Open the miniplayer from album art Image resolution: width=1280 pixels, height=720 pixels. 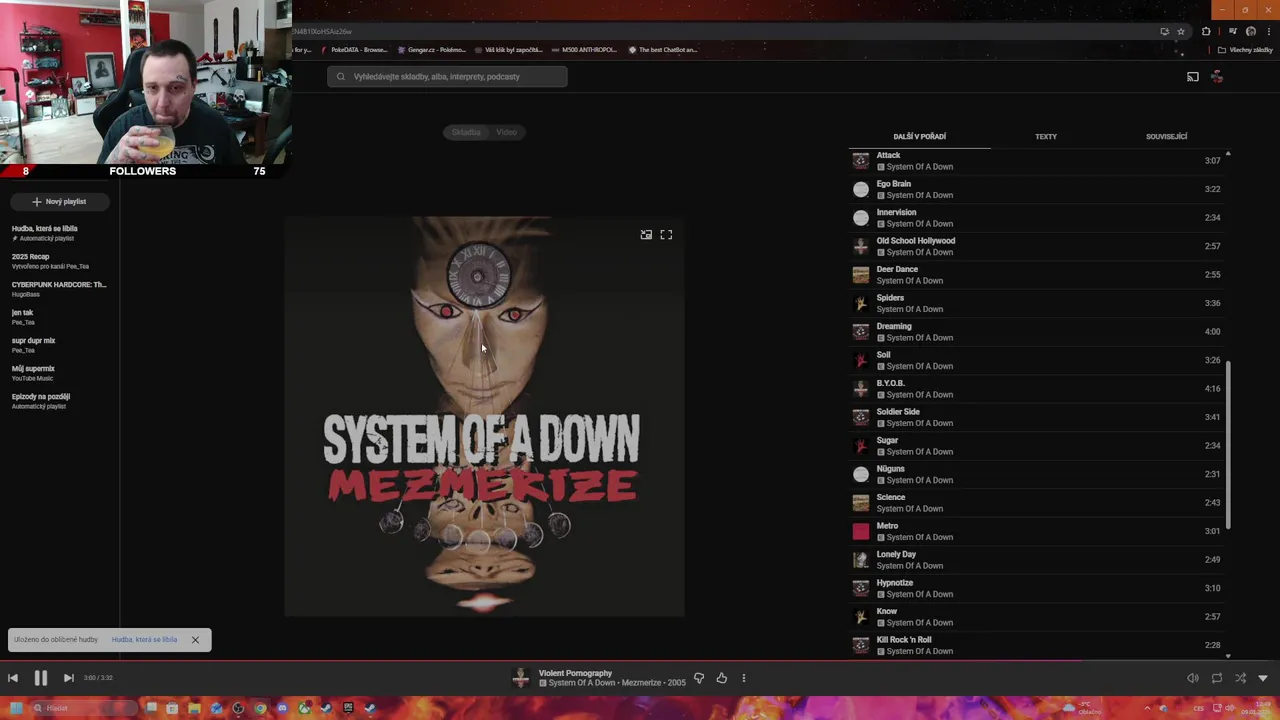pyautogui.click(x=646, y=235)
